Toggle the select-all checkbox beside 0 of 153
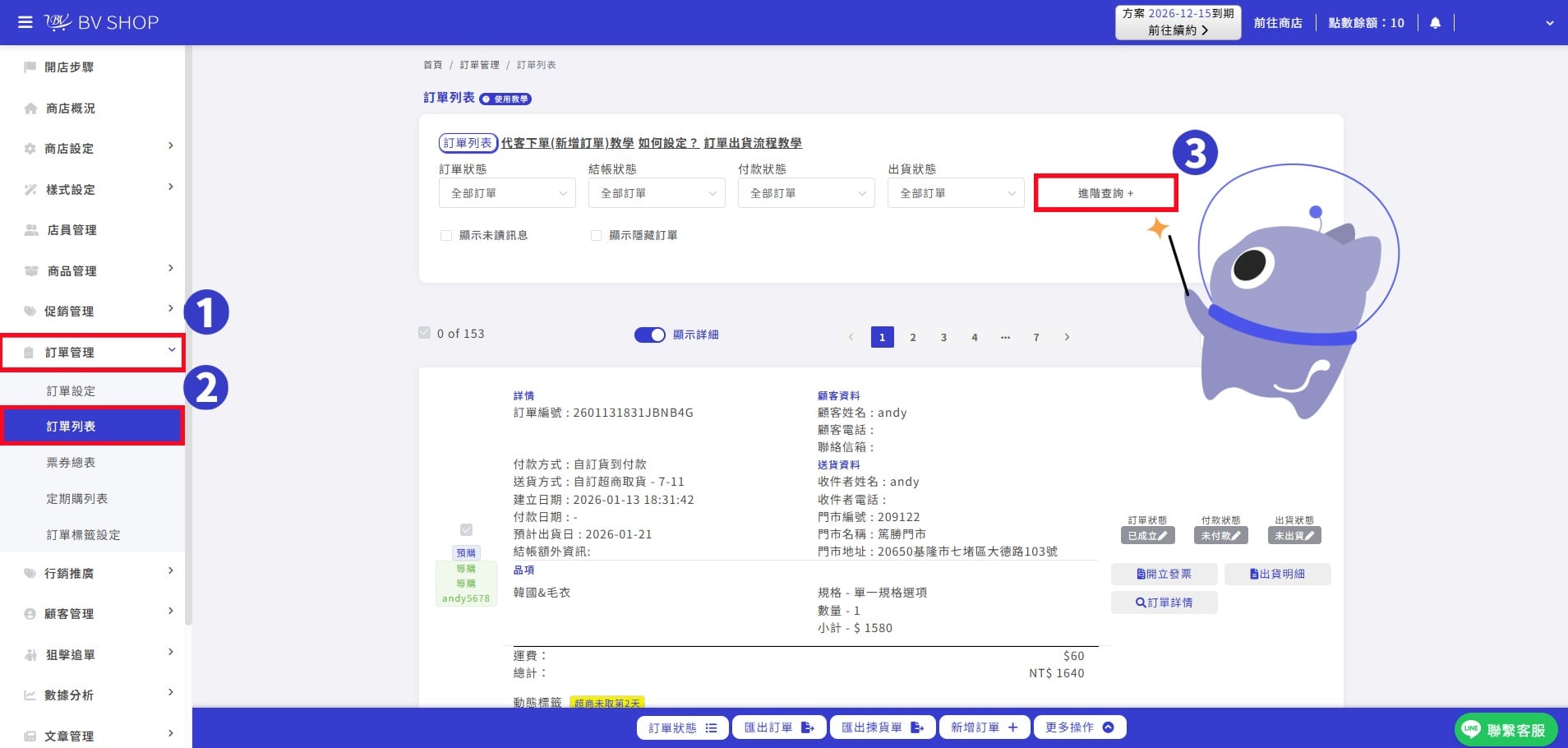Image resolution: width=1568 pixels, height=748 pixels. [424, 333]
